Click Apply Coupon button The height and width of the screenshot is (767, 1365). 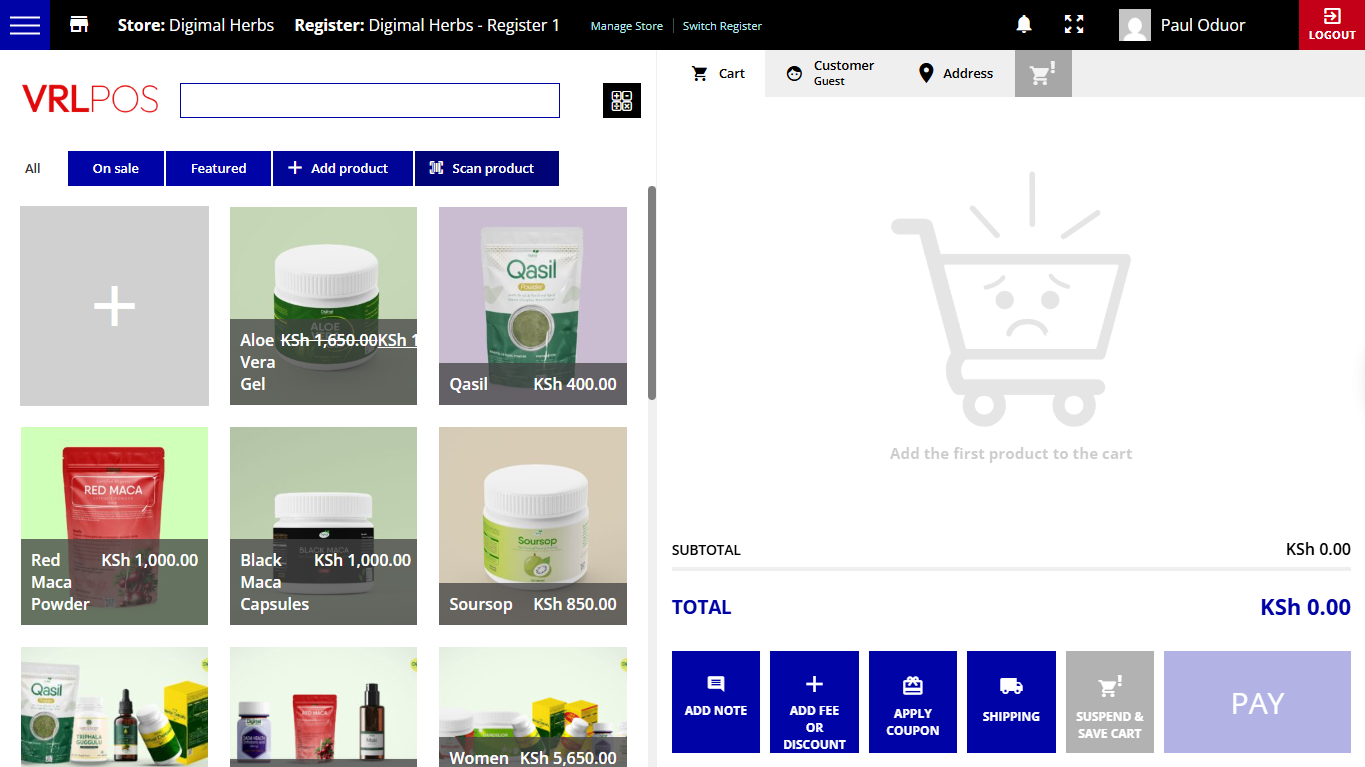912,702
